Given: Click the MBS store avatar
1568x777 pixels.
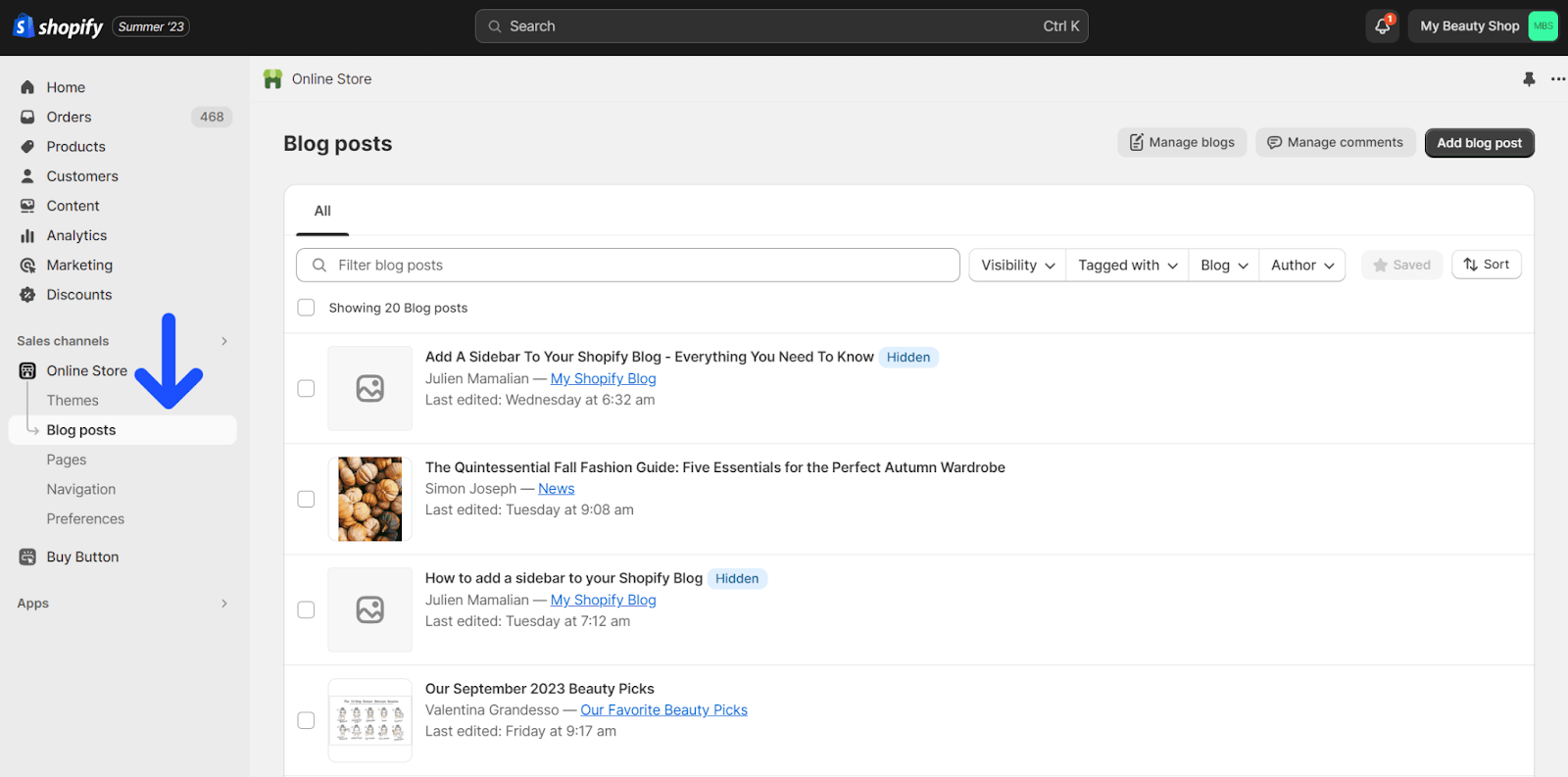Looking at the screenshot, I should point(1543,26).
